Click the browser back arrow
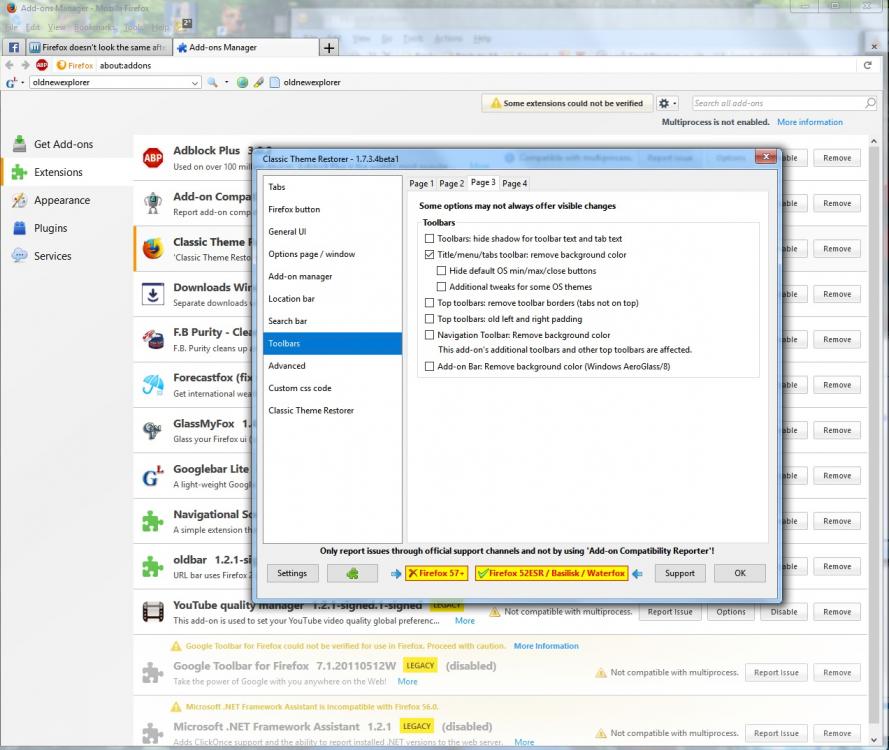889x750 pixels. tap(10, 65)
